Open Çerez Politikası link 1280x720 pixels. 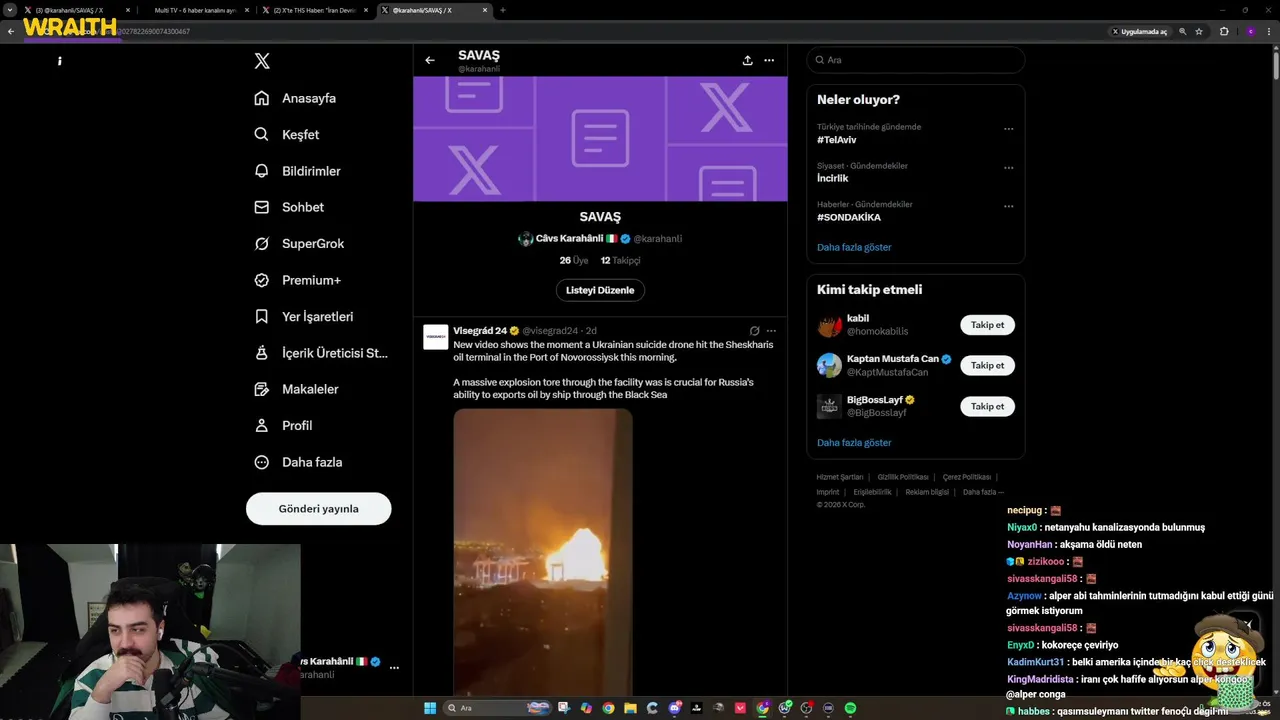click(x=967, y=477)
